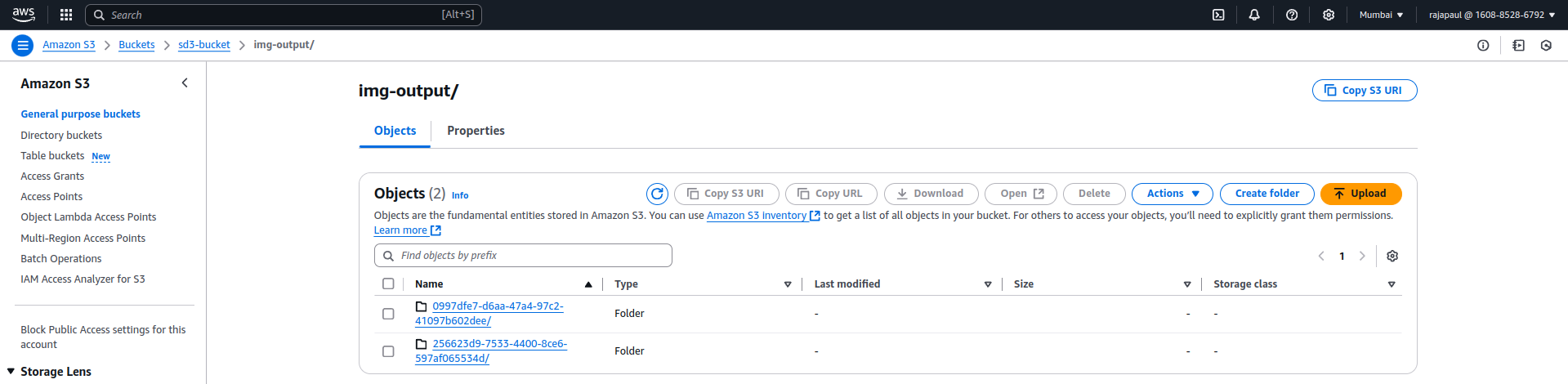The width and height of the screenshot is (1568, 384).
Task: Open the Size column sort arrow
Action: [1187, 284]
